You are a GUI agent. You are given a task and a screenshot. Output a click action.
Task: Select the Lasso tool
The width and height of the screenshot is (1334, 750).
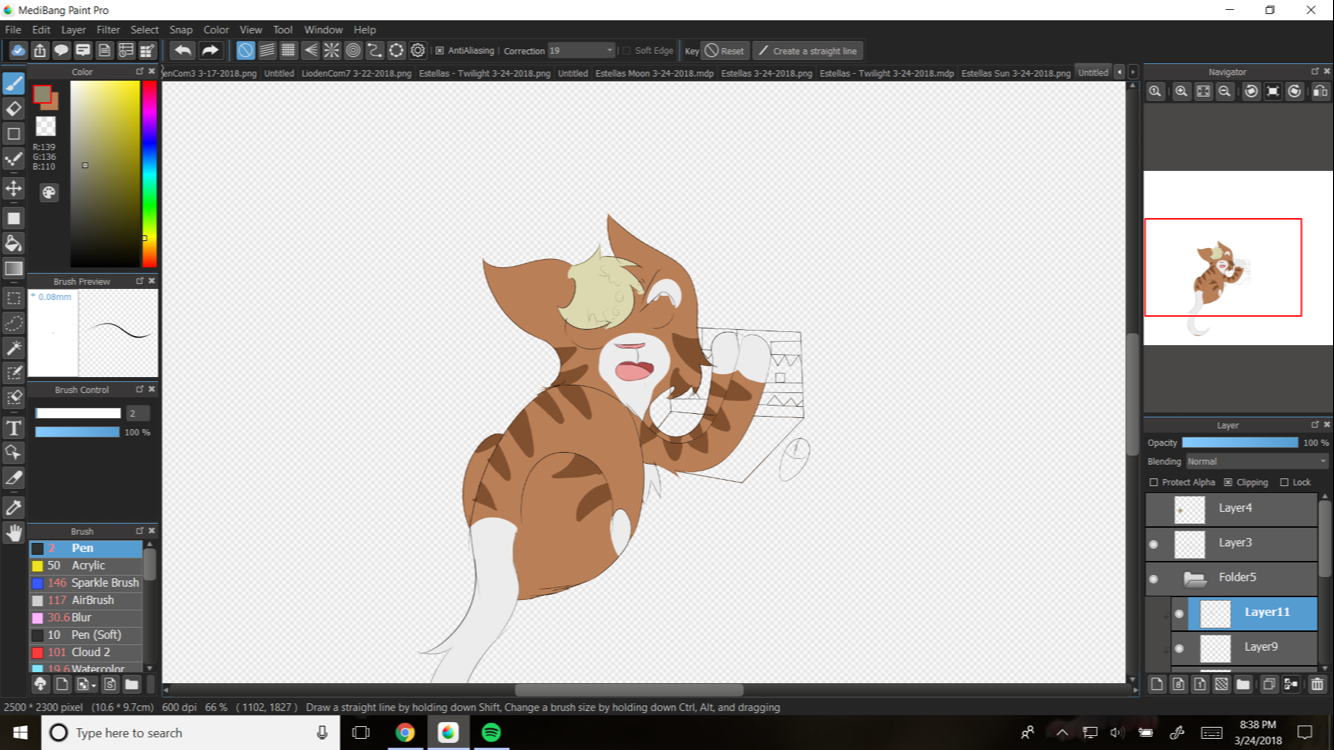click(x=14, y=323)
